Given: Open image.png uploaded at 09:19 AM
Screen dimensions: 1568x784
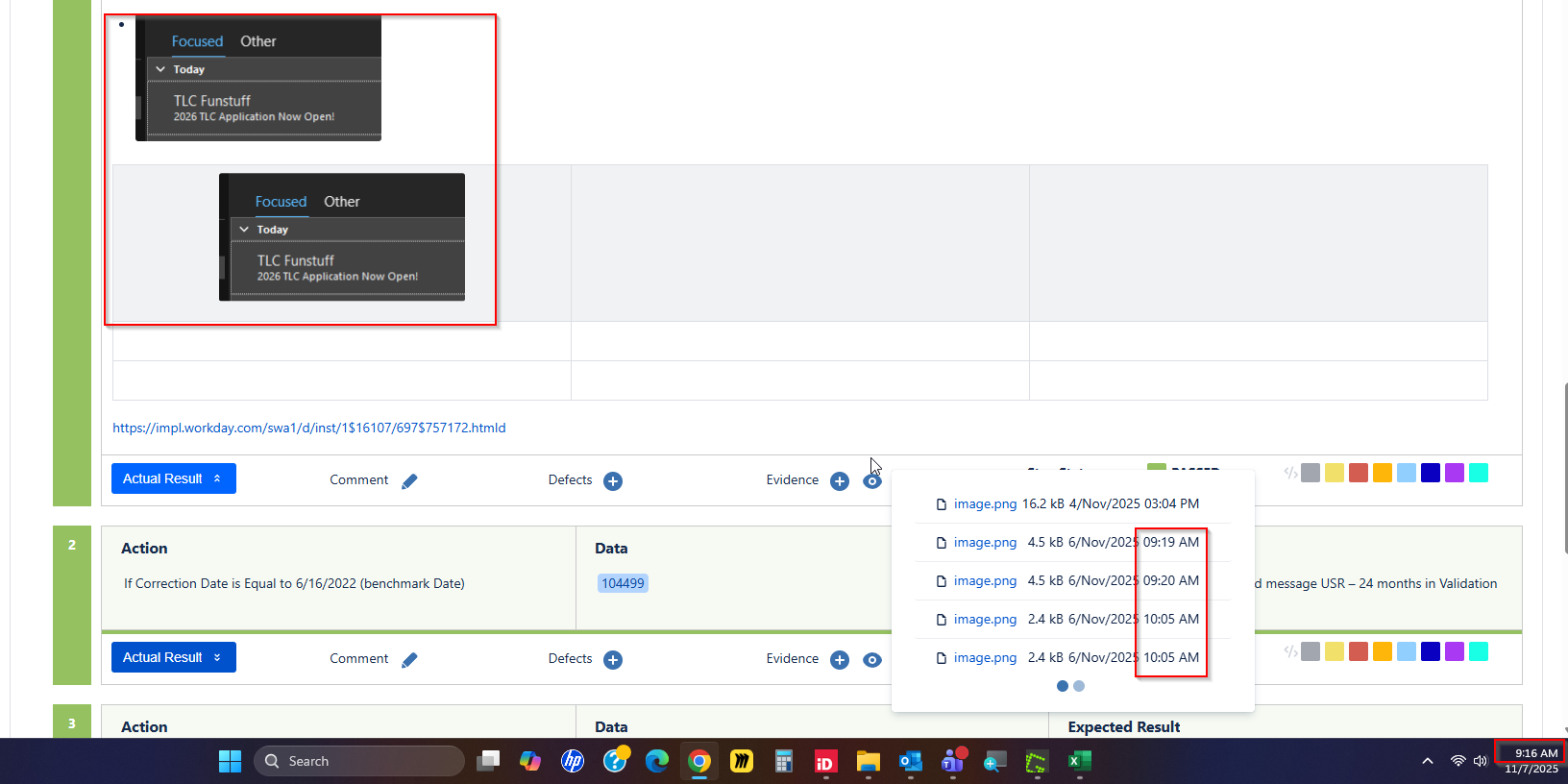Looking at the screenshot, I should point(984,542).
